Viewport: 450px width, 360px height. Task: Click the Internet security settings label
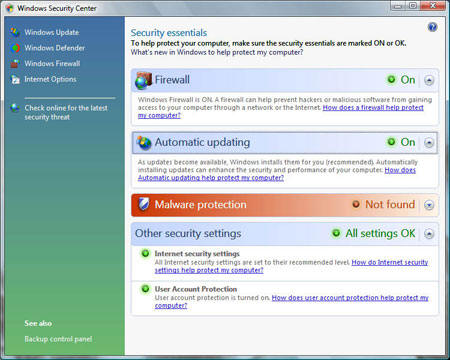coord(197,254)
